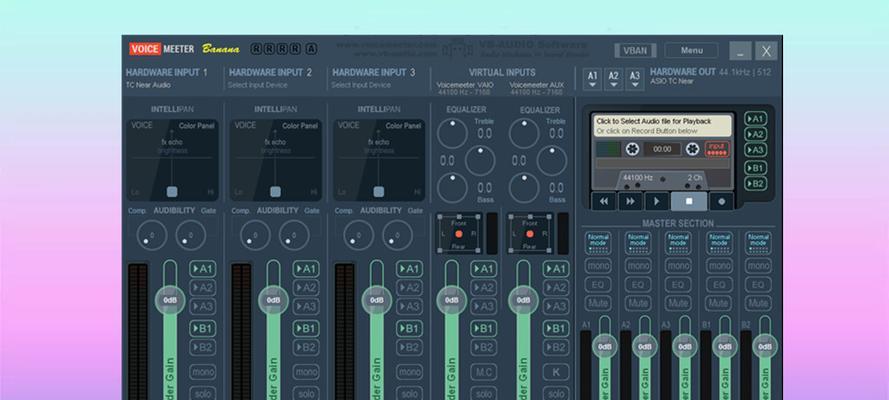The width and height of the screenshot is (889, 400).
Task: Toggle EQ on the B1 master bus
Action: tap(719, 284)
